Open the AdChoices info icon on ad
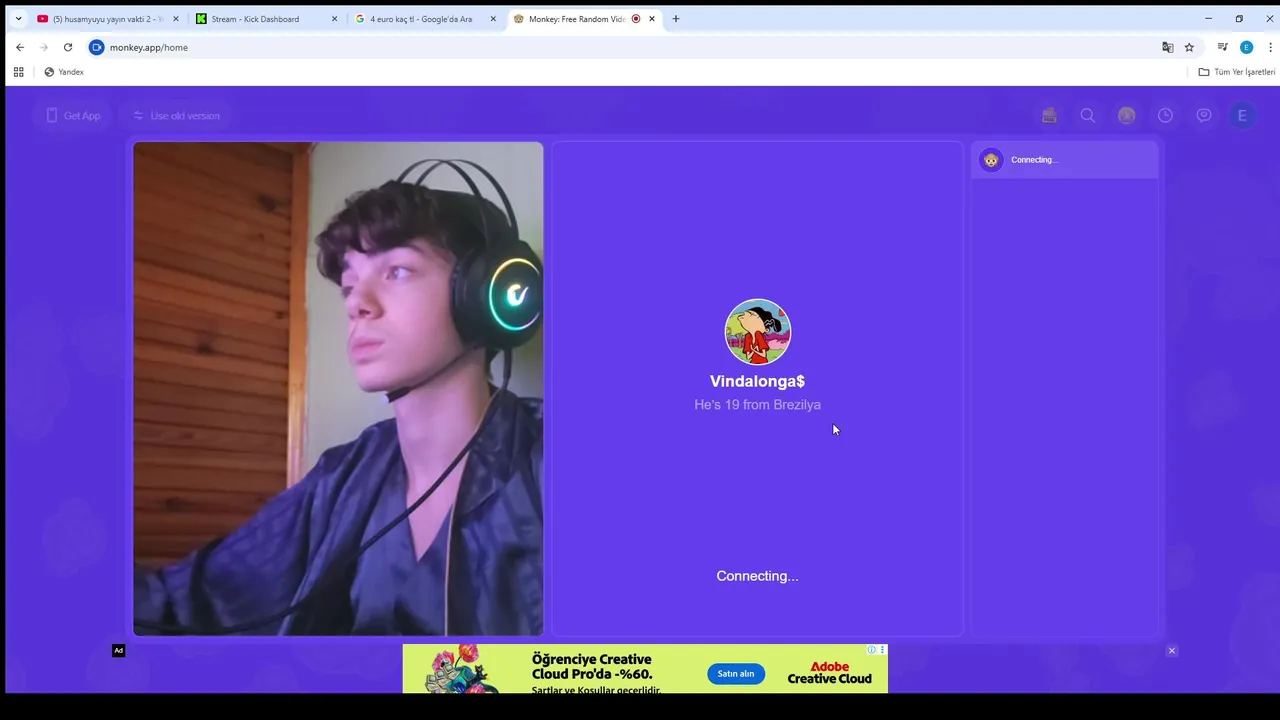Viewport: 1280px width, 720px height. tap(872, 650)
